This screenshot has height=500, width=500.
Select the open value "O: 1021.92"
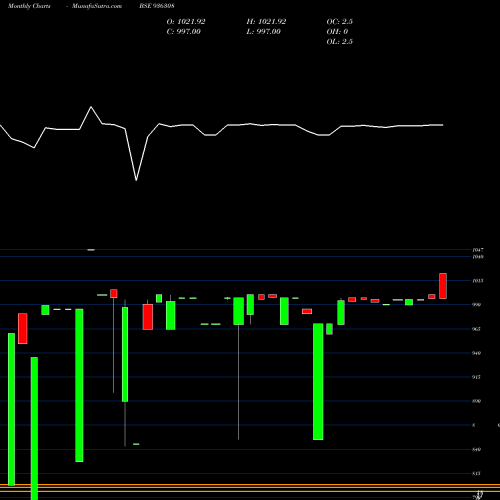(186, 22)
